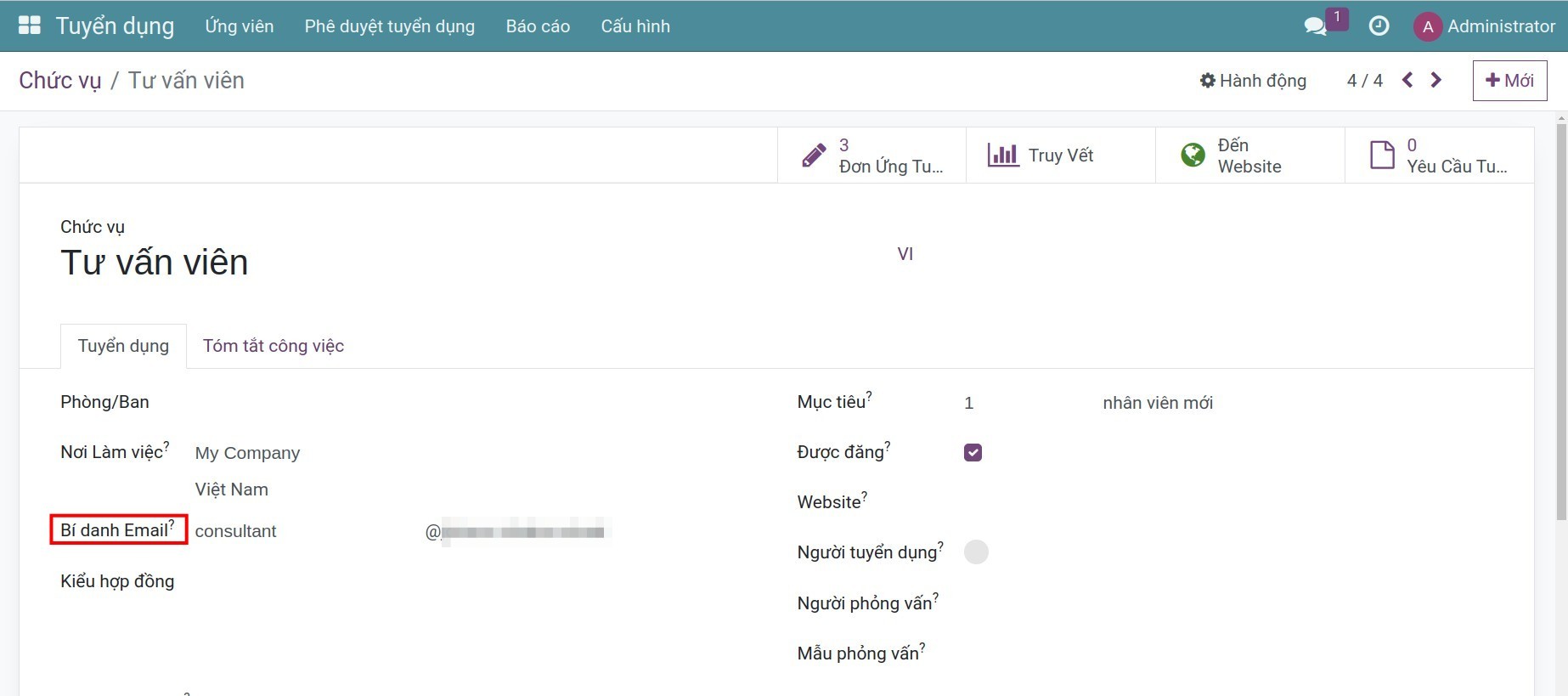
Task: Open the Ứng viên menu
Action: point(240,26)
